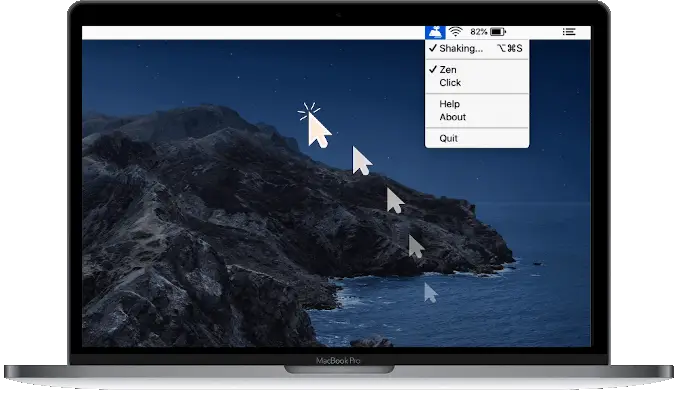Viewport: 680px width, 395px height.
Task: Uncheck the Zen checkmark
Action: pos(433,69)
